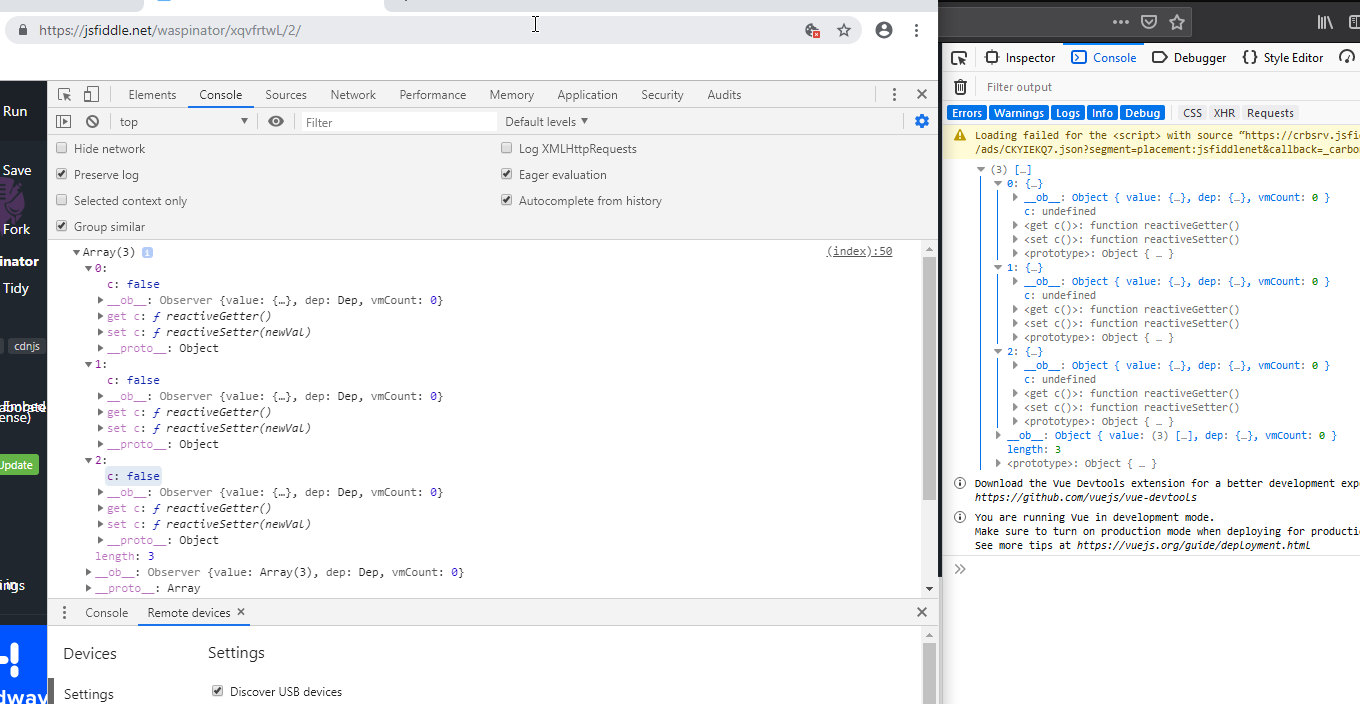1360x704 pixels.
Task: Clear the Chrome console with the ban icon
Action: coord(92,121)
